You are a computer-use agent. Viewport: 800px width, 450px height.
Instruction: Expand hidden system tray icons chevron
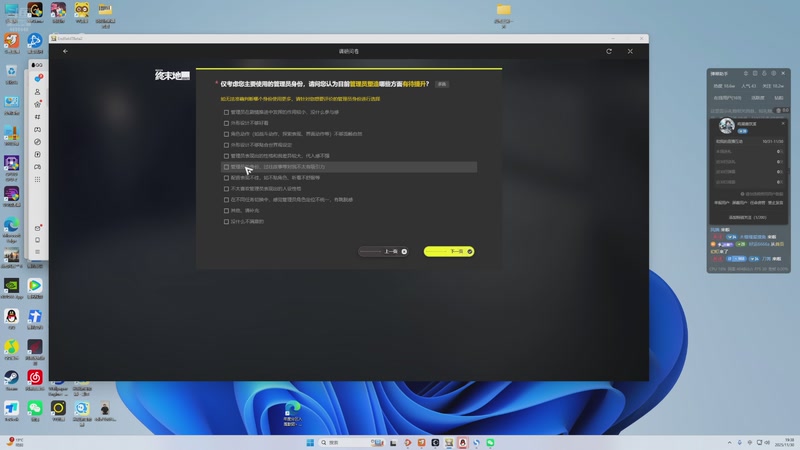(x=730, y=442)
